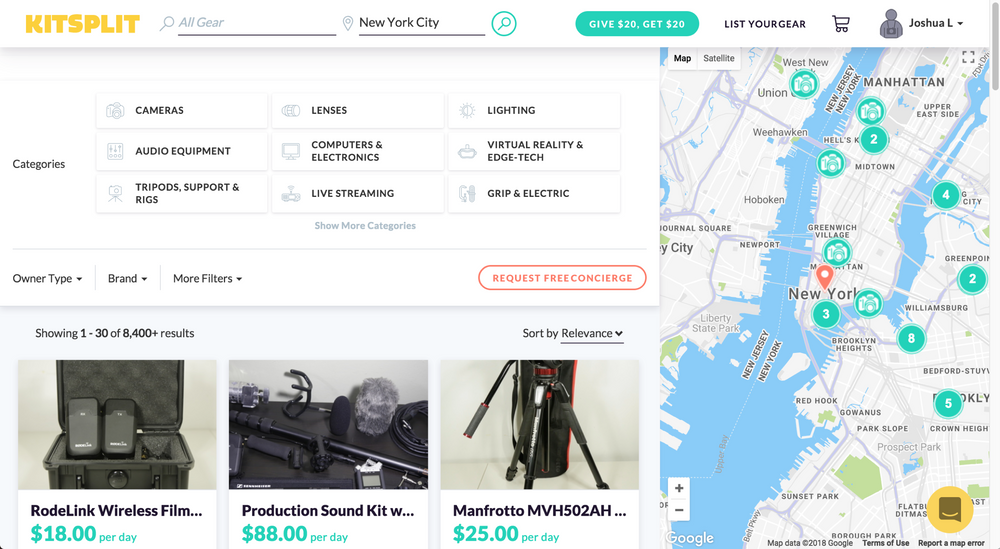Click the results count text

pos(115,333)
